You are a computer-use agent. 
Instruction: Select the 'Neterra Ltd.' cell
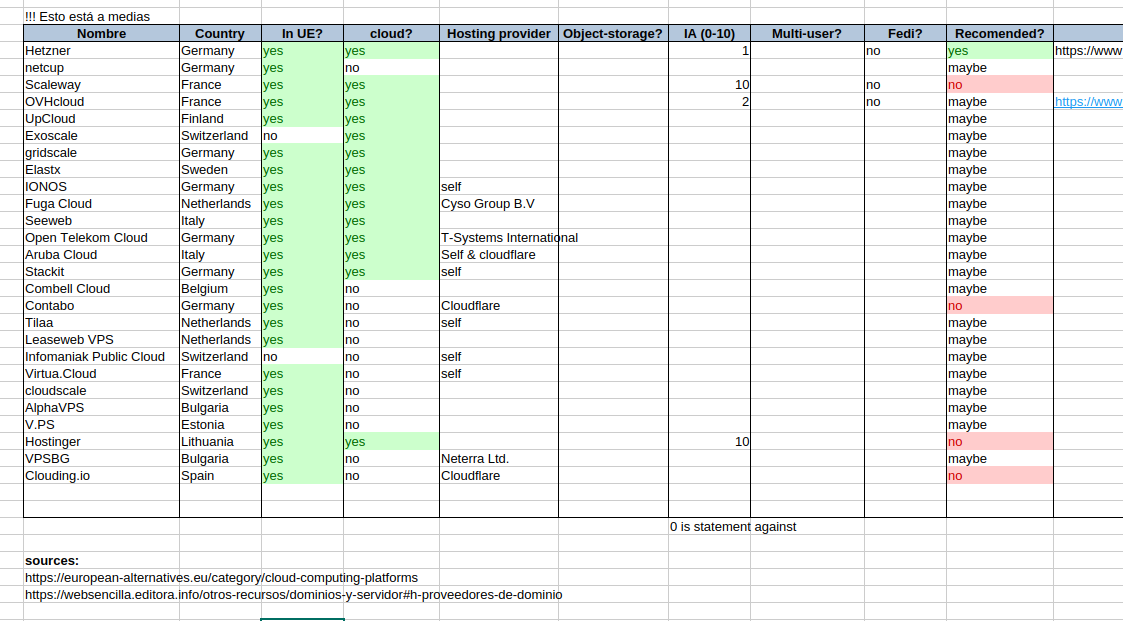[498, 459]
